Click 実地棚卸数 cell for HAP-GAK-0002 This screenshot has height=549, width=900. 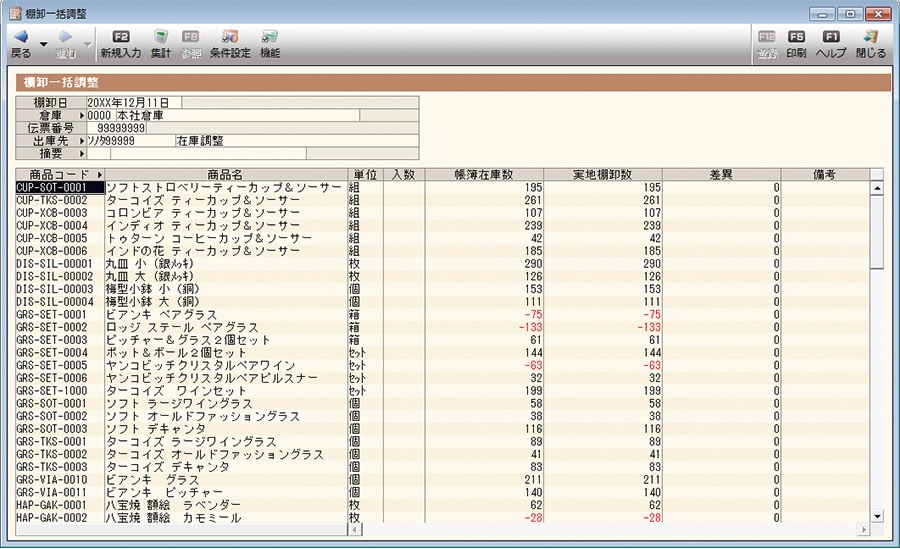(603, 517)
